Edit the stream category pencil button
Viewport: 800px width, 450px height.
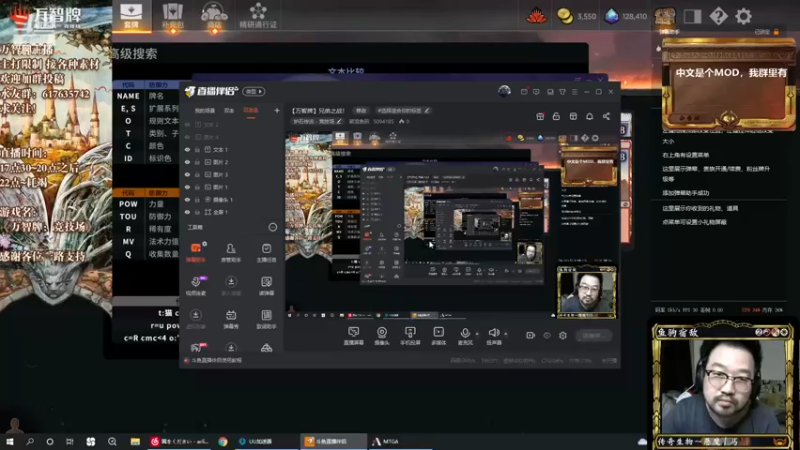click(339, 121)
